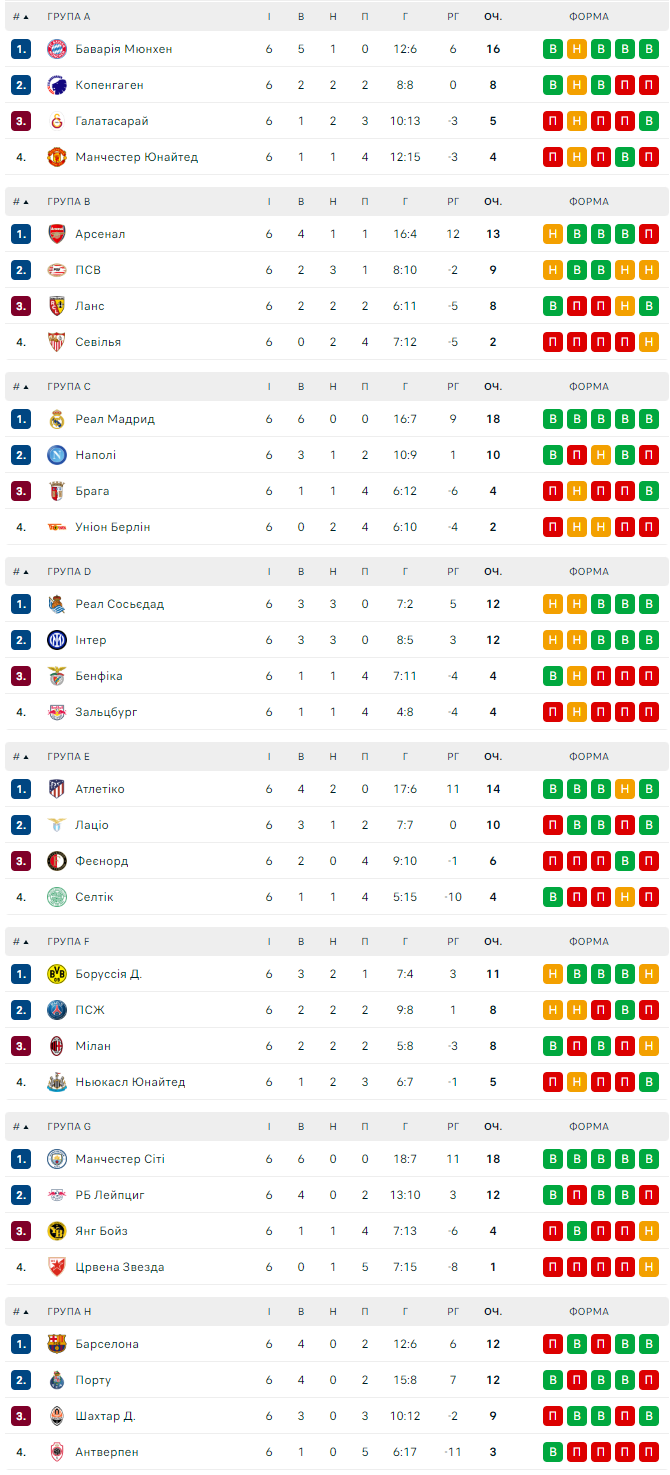Click the Реал Мадрид logo
The height and width of the screenshot is (1475, 670).
pyautogui.click(x=57, y=419)
